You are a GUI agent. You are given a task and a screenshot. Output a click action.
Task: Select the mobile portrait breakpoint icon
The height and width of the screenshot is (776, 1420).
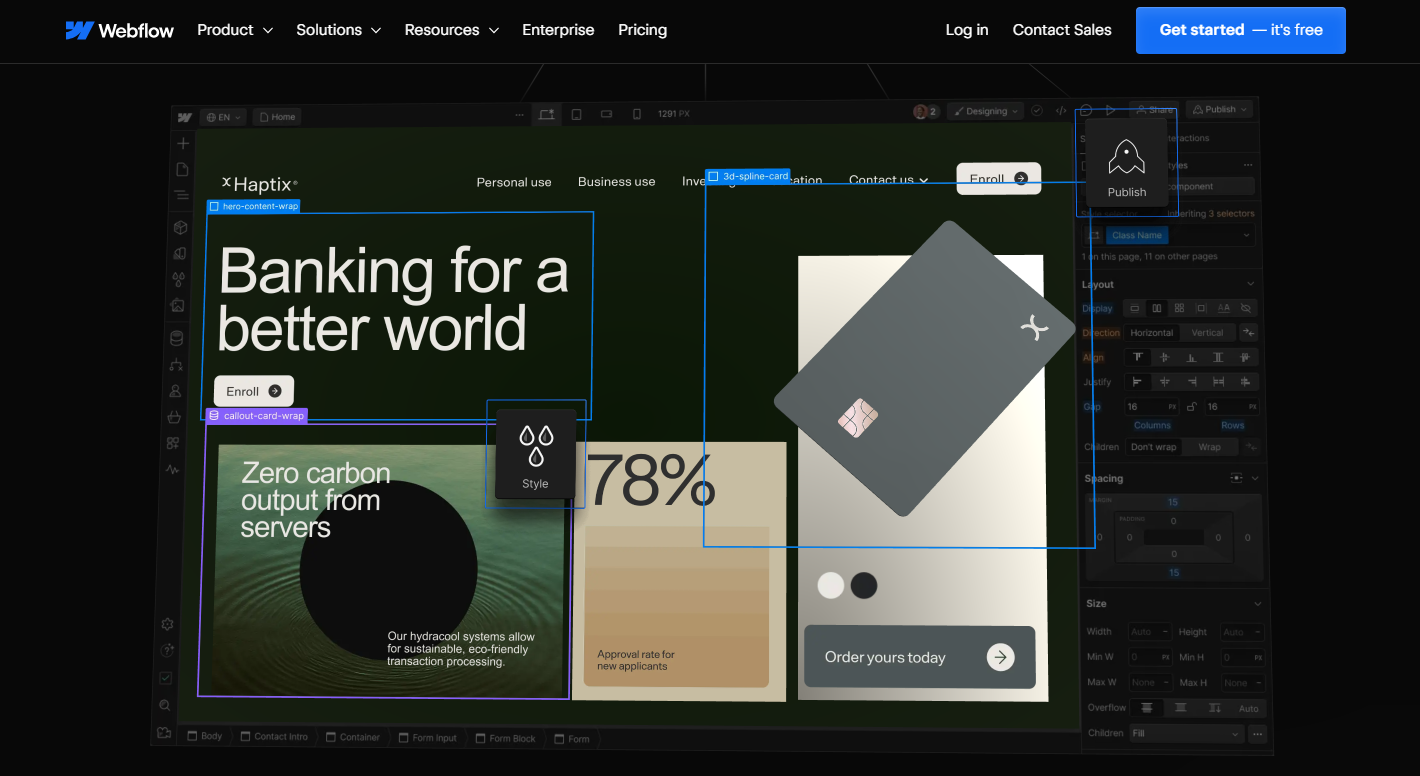[x=637, y=114]
